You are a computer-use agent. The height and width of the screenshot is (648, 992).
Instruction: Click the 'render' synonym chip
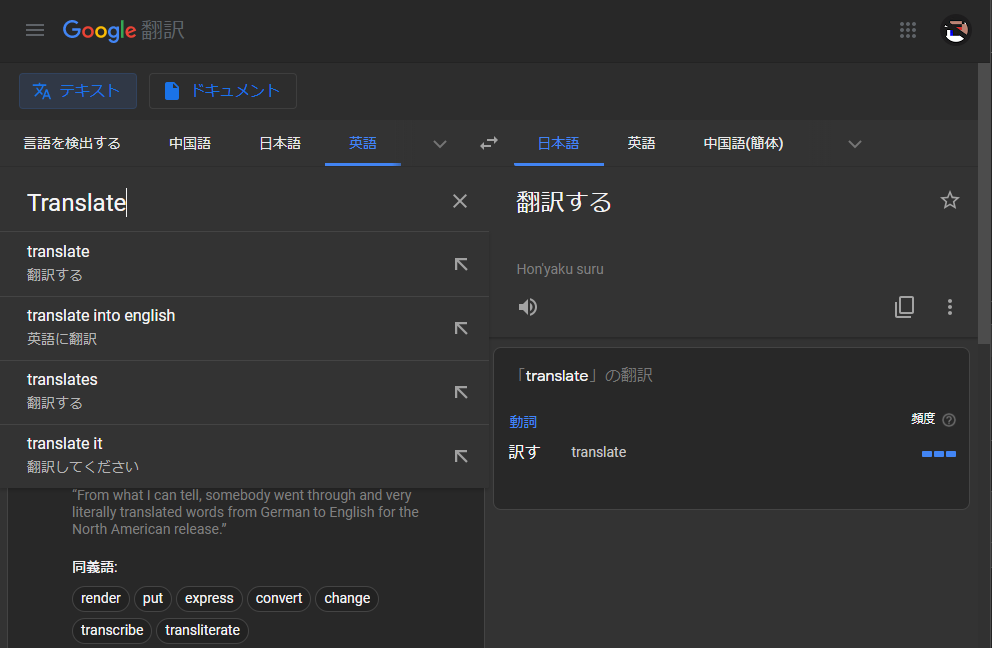[x=101, y=598]
